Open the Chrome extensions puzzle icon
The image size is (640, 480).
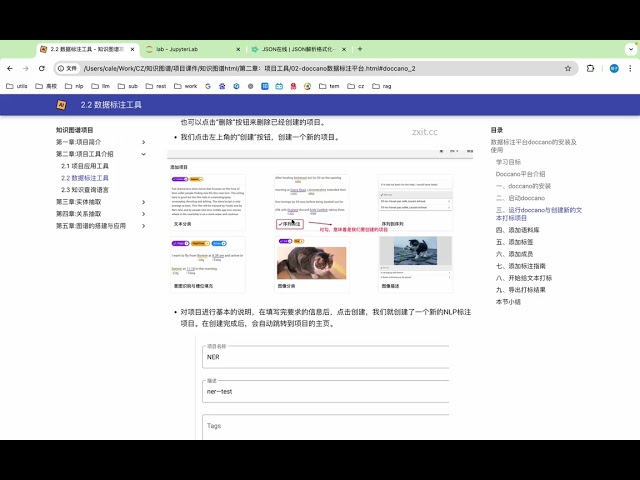pos(590,69)
